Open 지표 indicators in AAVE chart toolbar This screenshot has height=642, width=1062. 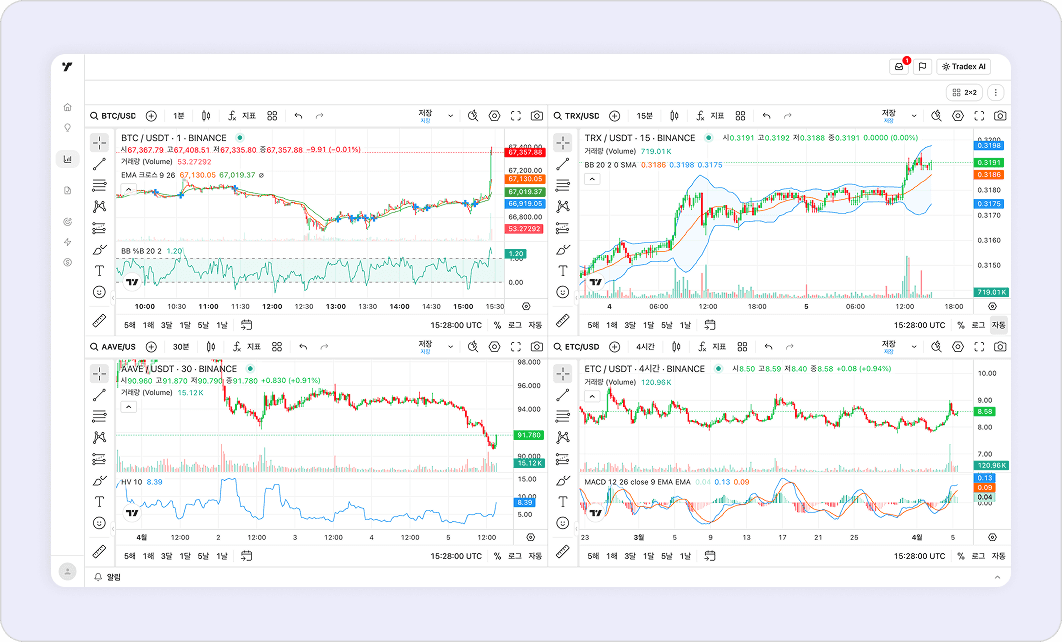click(x=247, y=347)
